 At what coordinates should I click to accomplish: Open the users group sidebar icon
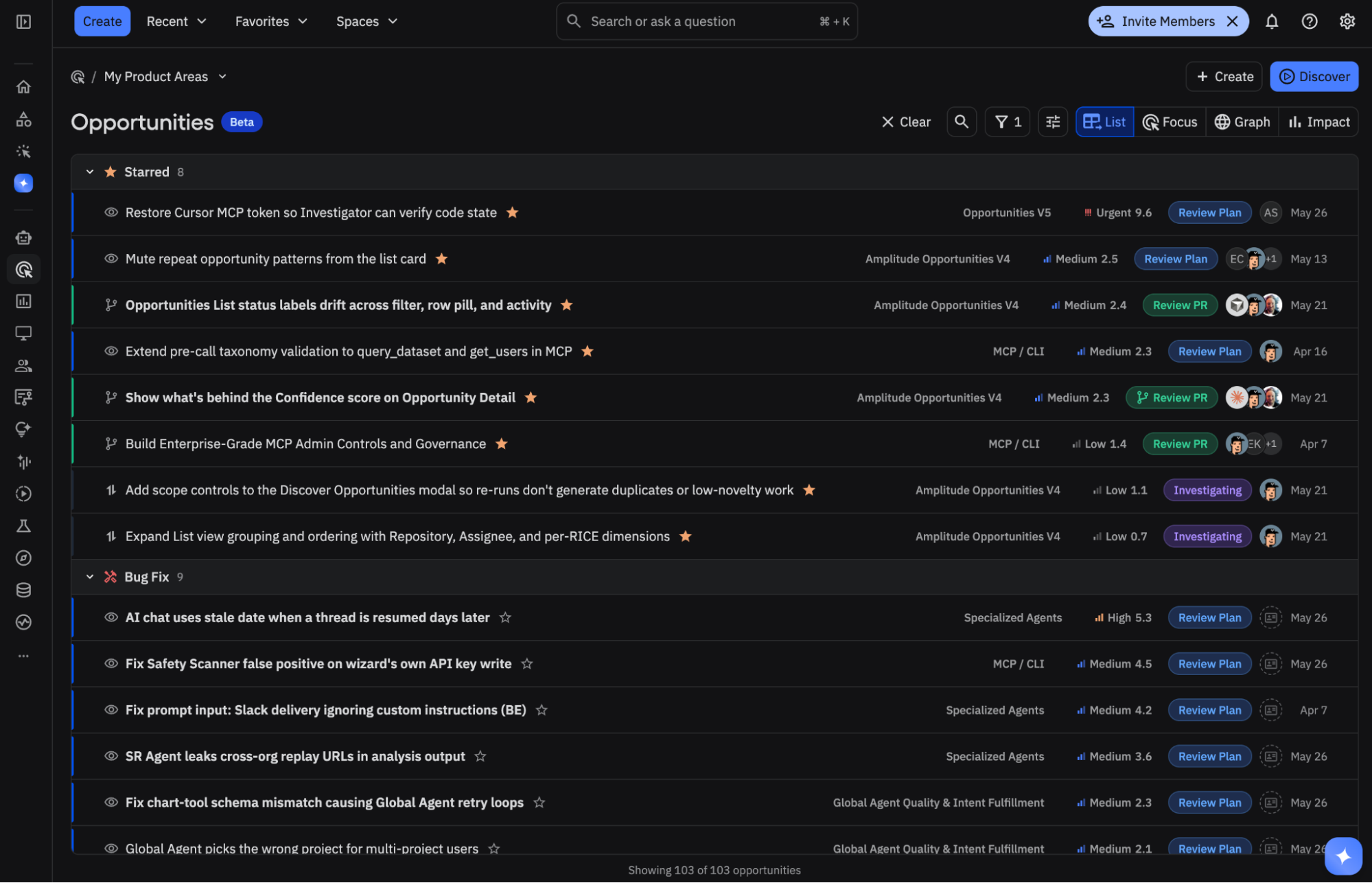point(23,365)
